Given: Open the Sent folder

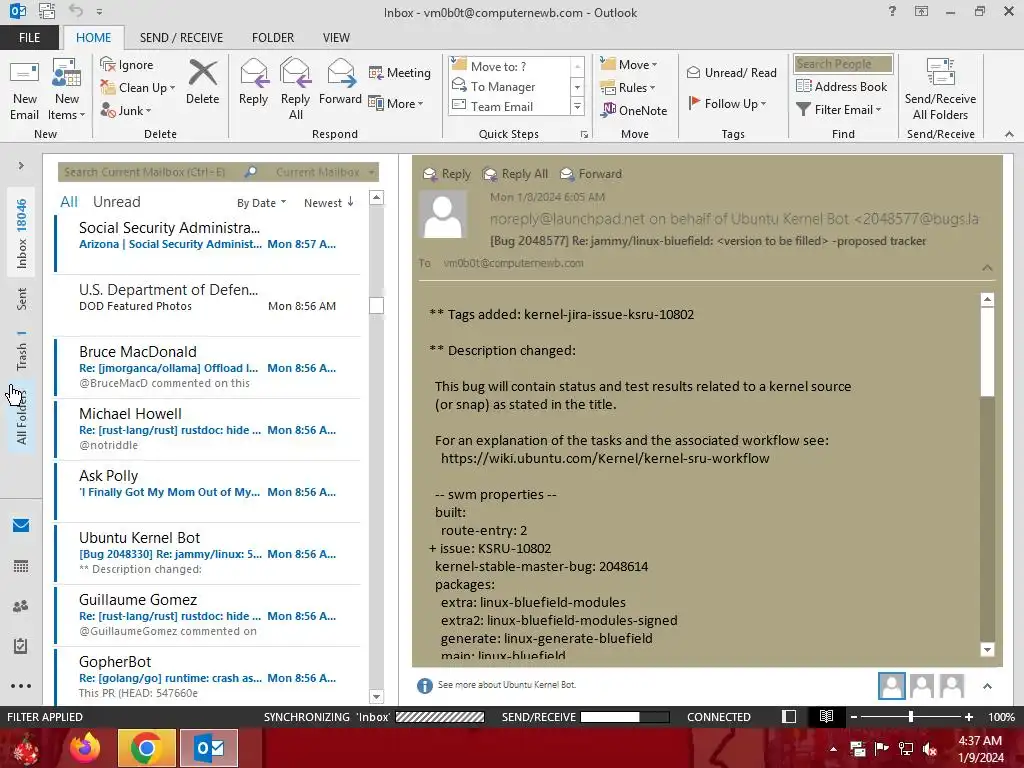Looking at the screenshot, I should tap(22, 299).
